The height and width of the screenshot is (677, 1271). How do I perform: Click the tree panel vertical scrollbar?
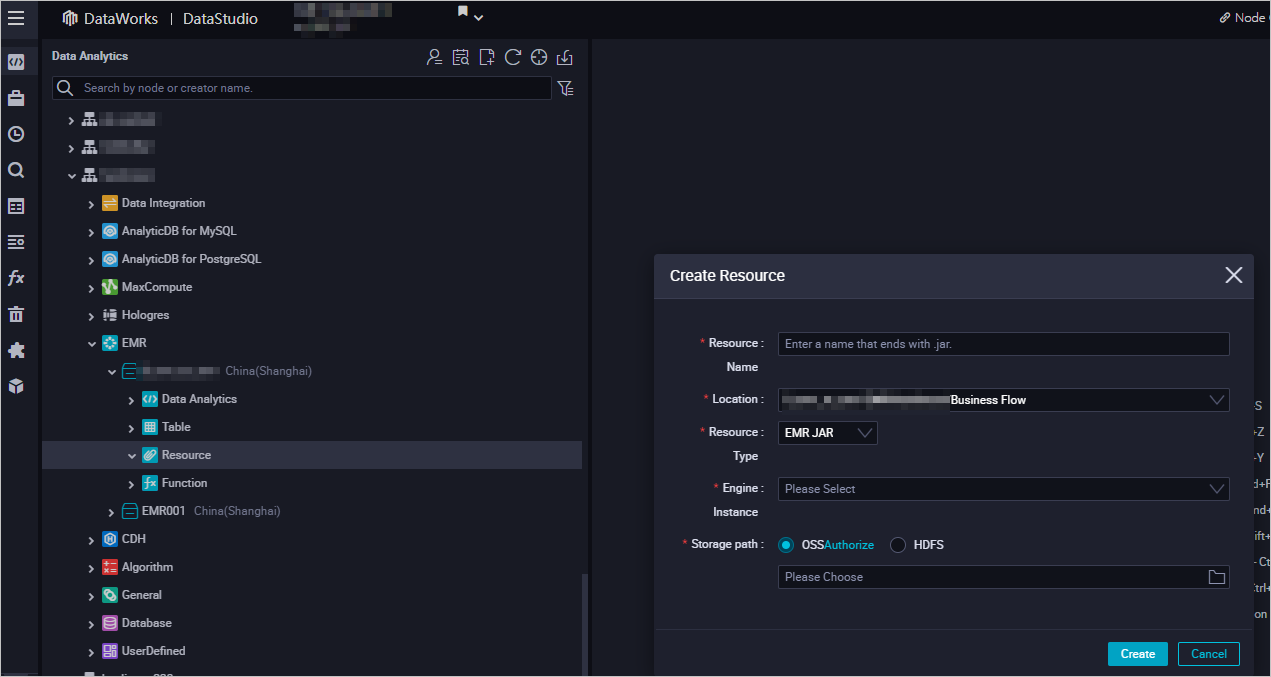pyautogui.click(x=585, y=623)
